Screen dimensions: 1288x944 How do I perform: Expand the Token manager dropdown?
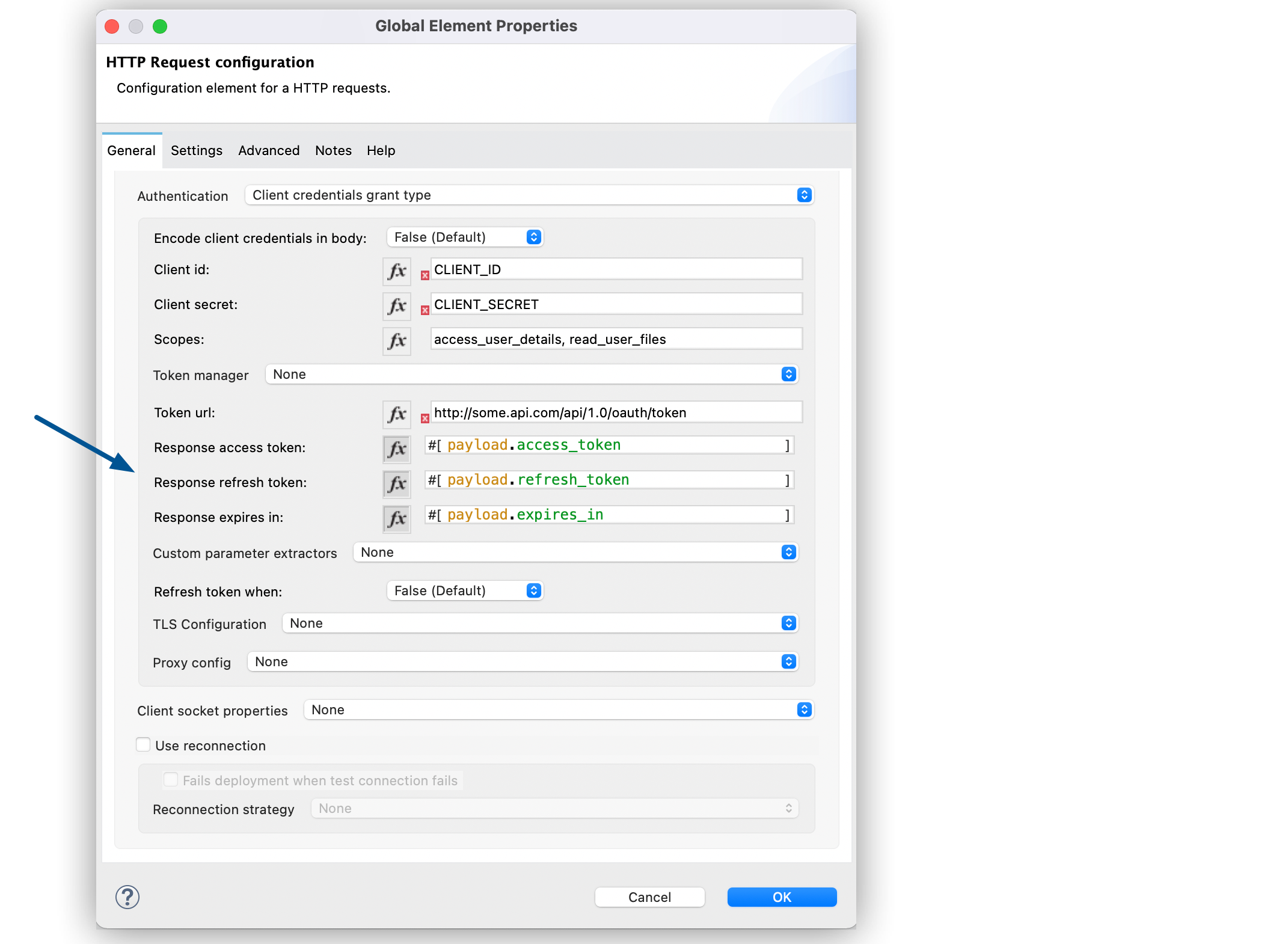coord(792,374)
